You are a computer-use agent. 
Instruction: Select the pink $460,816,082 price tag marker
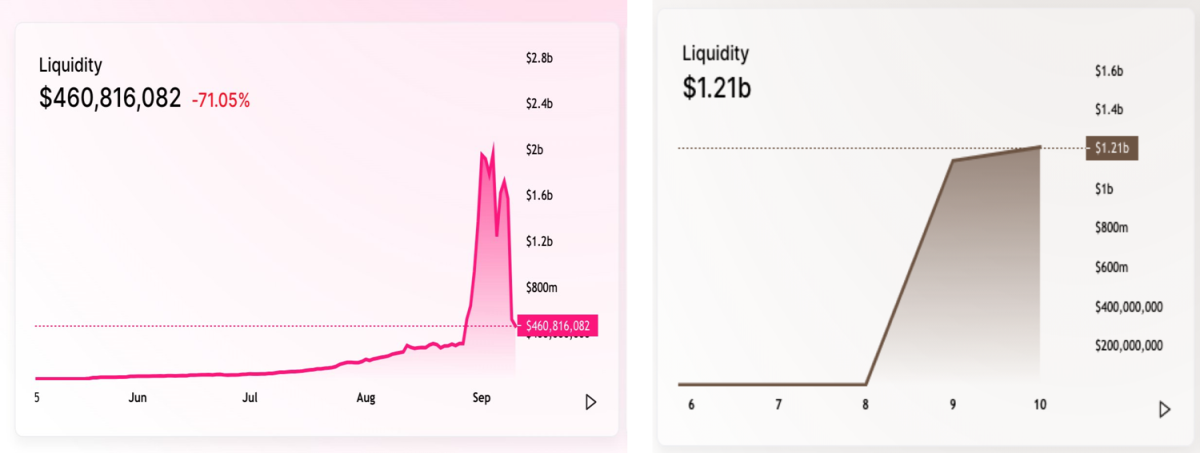click(558, 326)
